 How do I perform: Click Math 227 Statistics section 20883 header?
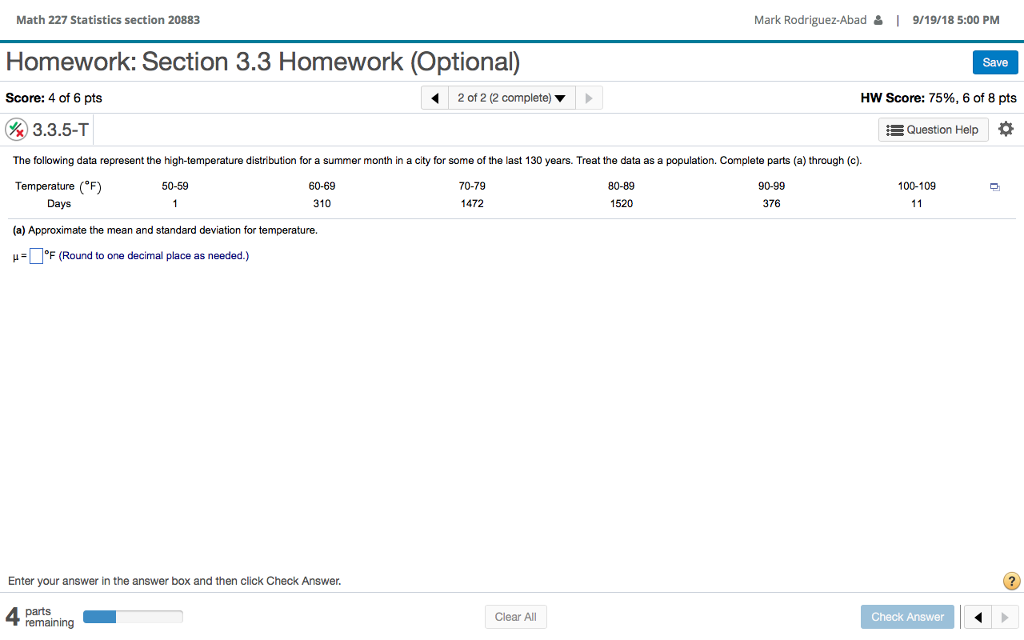109,19
